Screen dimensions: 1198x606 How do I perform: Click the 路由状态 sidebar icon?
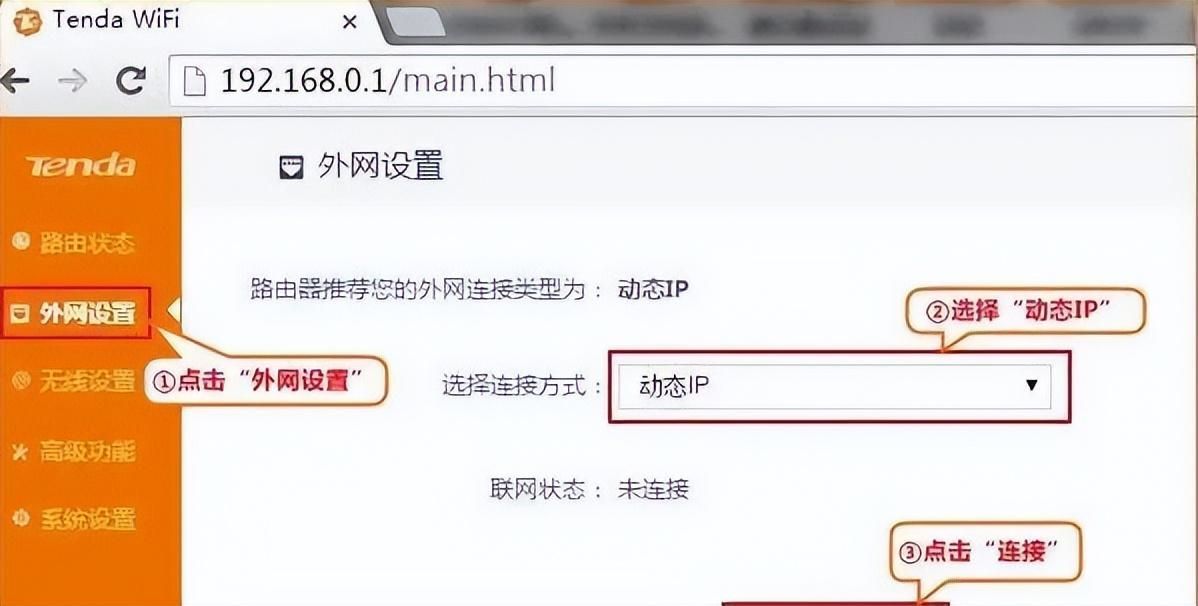click(21, 241)
